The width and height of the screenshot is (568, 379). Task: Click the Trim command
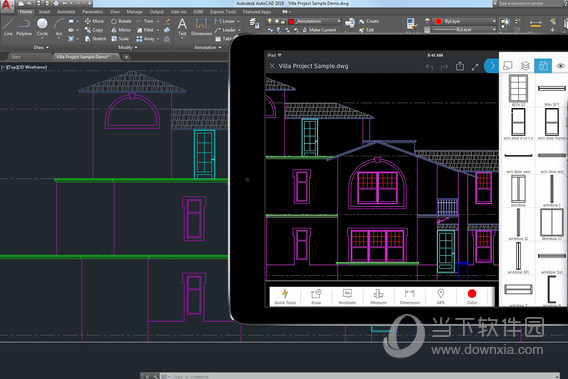pos(145,21)
